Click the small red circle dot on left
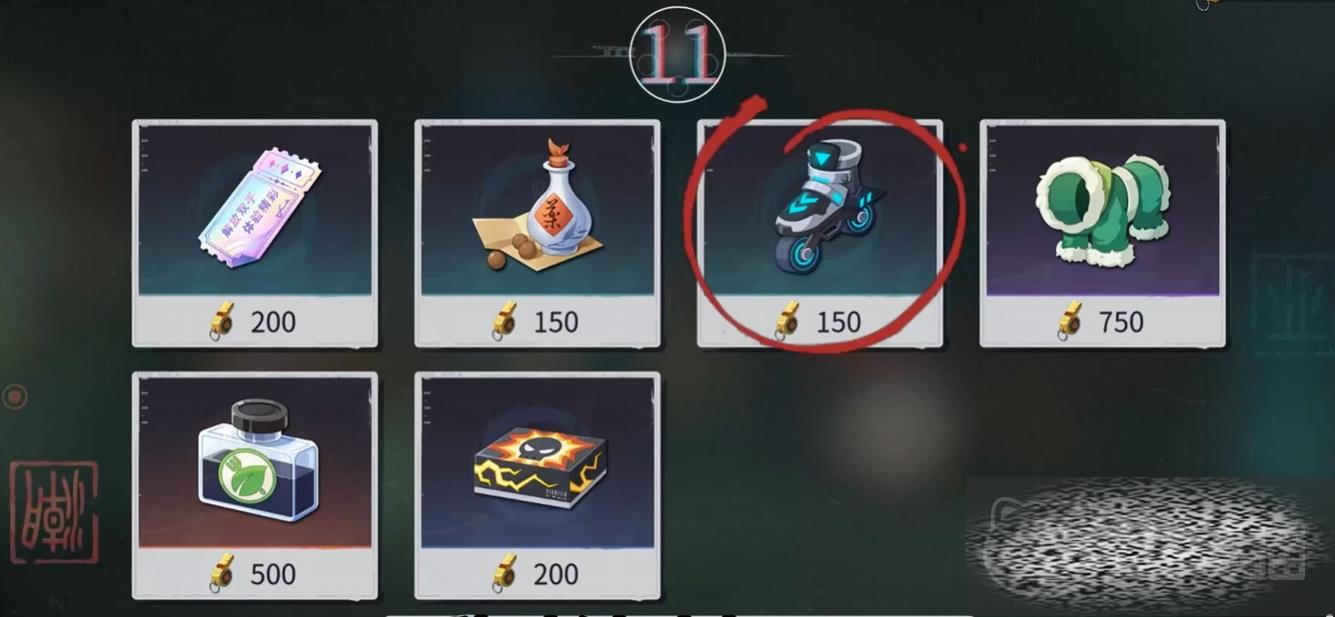Screen dimensions: 1335x617 (14, 398)
